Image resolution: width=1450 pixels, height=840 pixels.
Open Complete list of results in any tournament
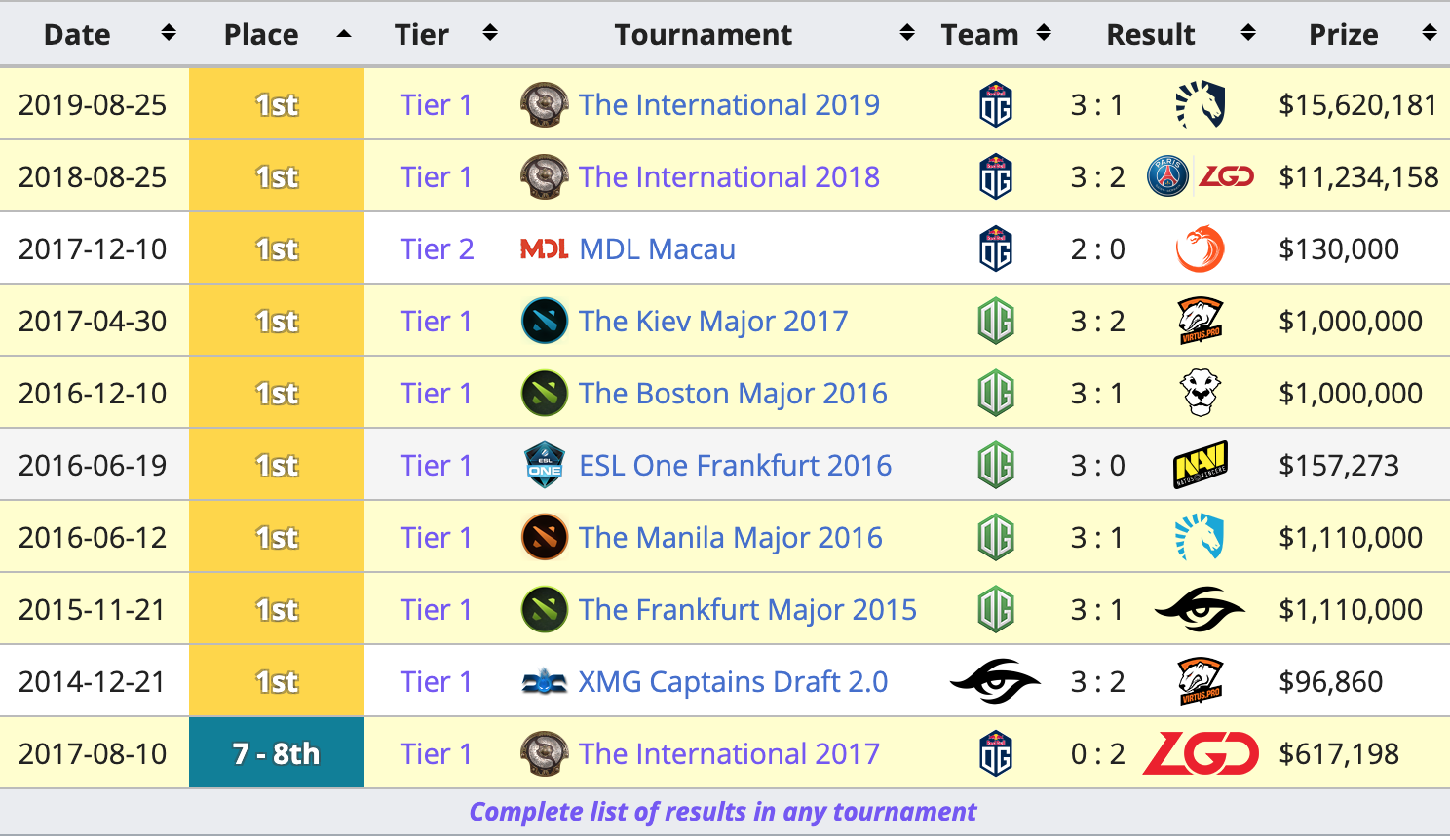pos(723,812)
